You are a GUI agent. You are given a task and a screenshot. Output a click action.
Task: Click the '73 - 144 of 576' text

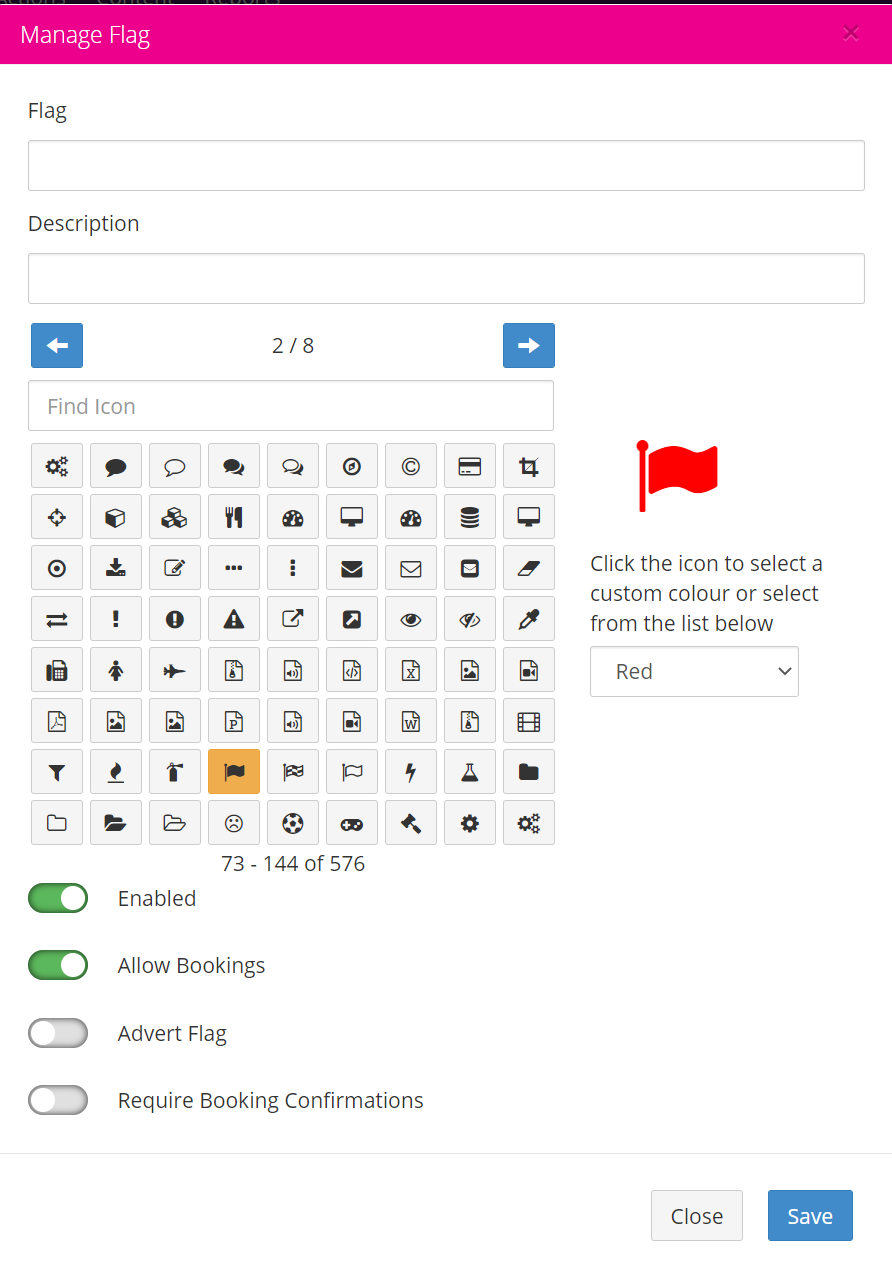point(293,863)
